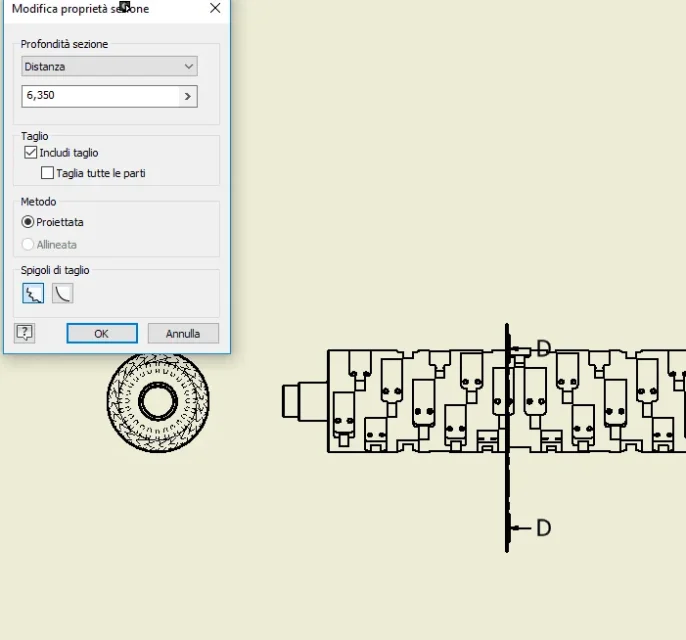
Task: Select the Proiettata radio button
Action: pyautogui.click(x=28, y=222)
